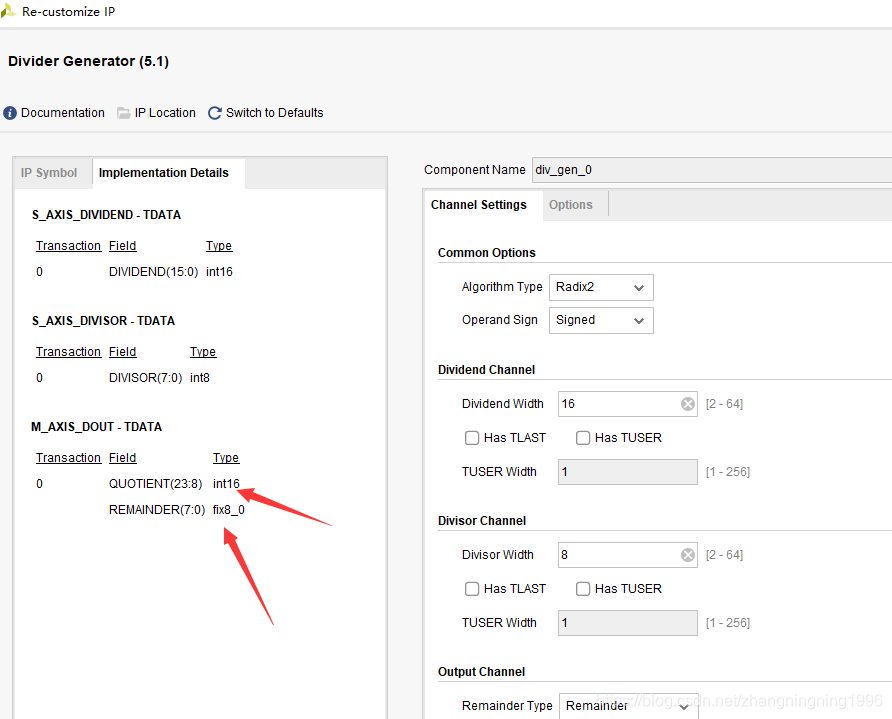Open the Operand Sign dropdown
892x719 pixels.
pos(601,320)
